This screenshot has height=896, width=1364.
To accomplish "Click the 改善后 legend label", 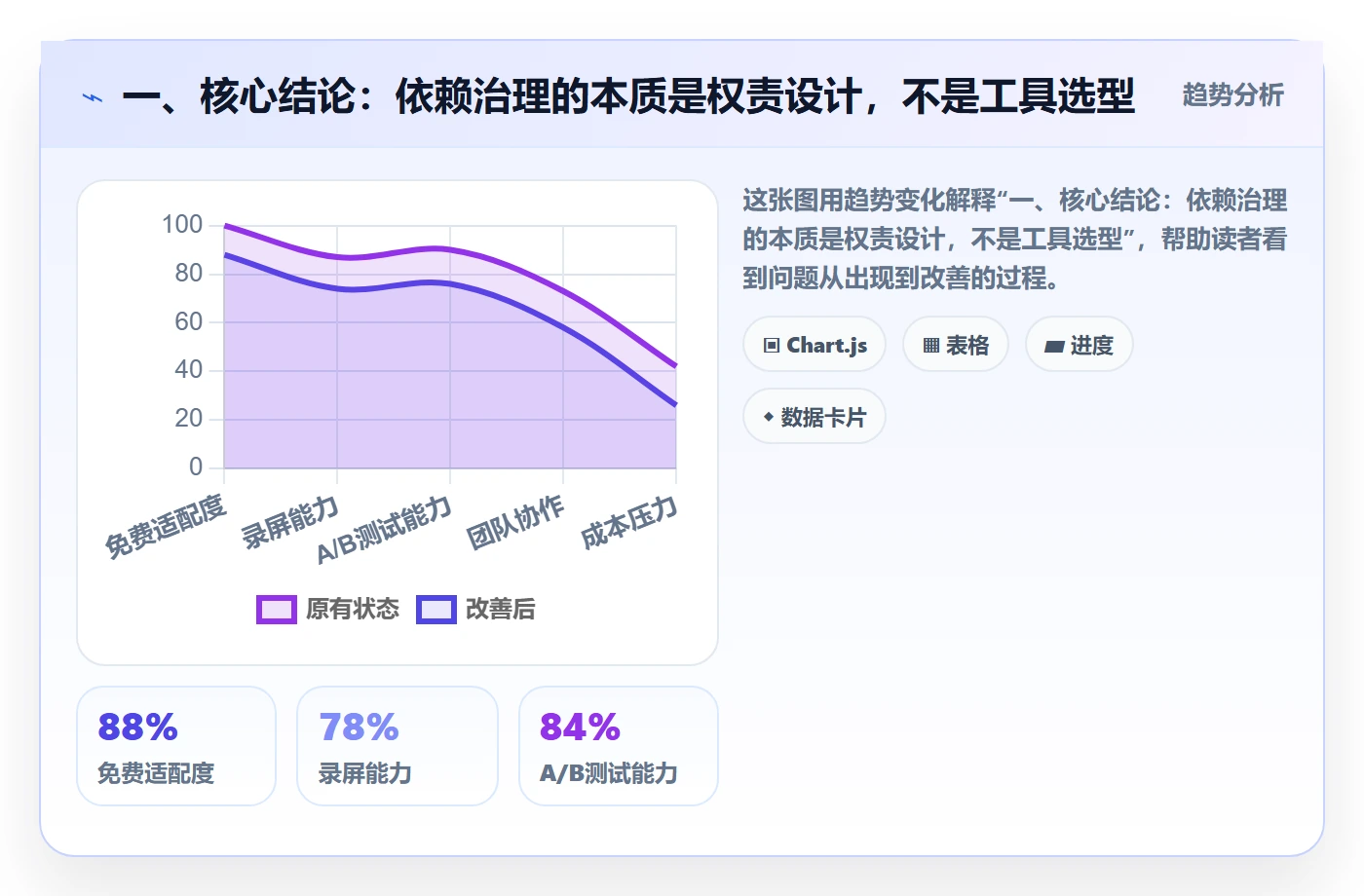I will click(501, 610).
